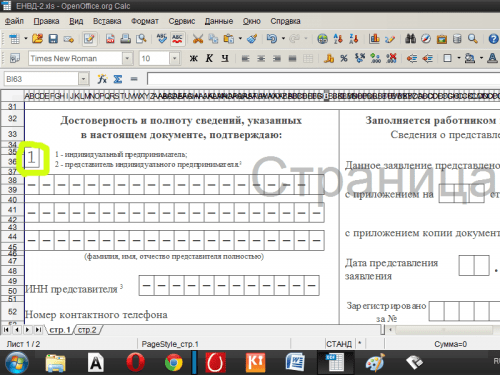
Task: Expand the font size dropdown arrow
Action: (175, 59)
